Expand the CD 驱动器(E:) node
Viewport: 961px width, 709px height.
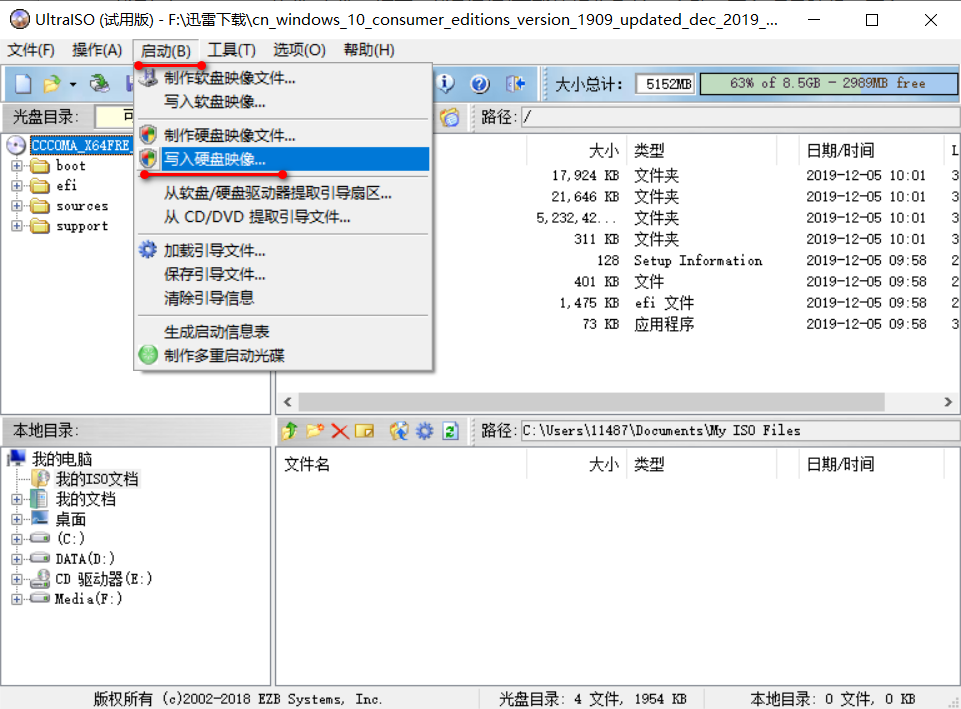point(17,579)
